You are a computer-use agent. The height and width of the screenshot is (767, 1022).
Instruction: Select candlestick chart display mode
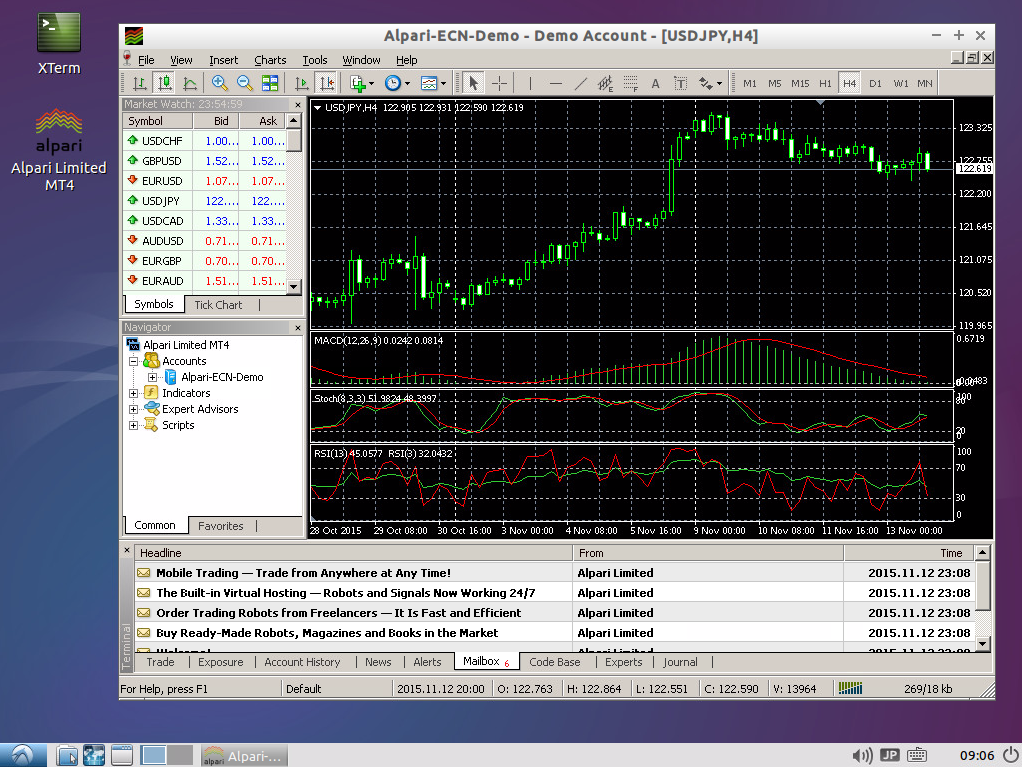(164, 83)
